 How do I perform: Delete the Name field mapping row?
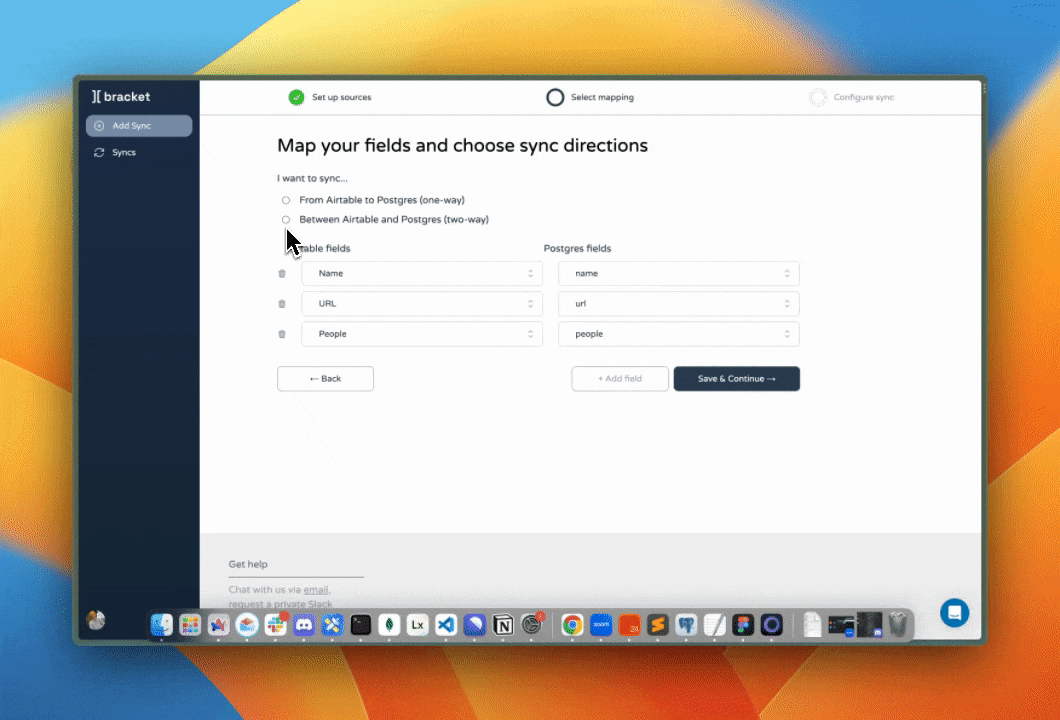pos(282,274)
